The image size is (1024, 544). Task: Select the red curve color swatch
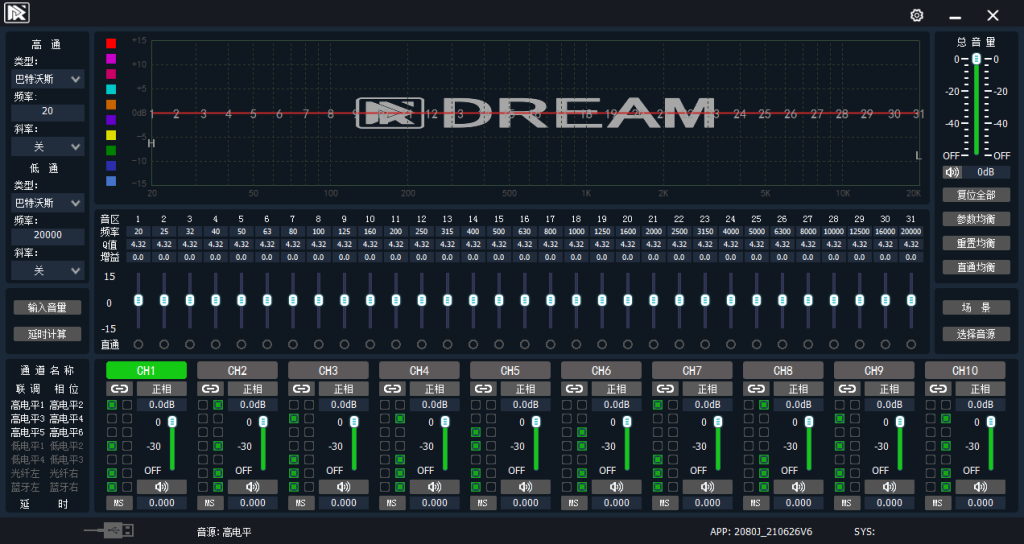click(111, 43)
